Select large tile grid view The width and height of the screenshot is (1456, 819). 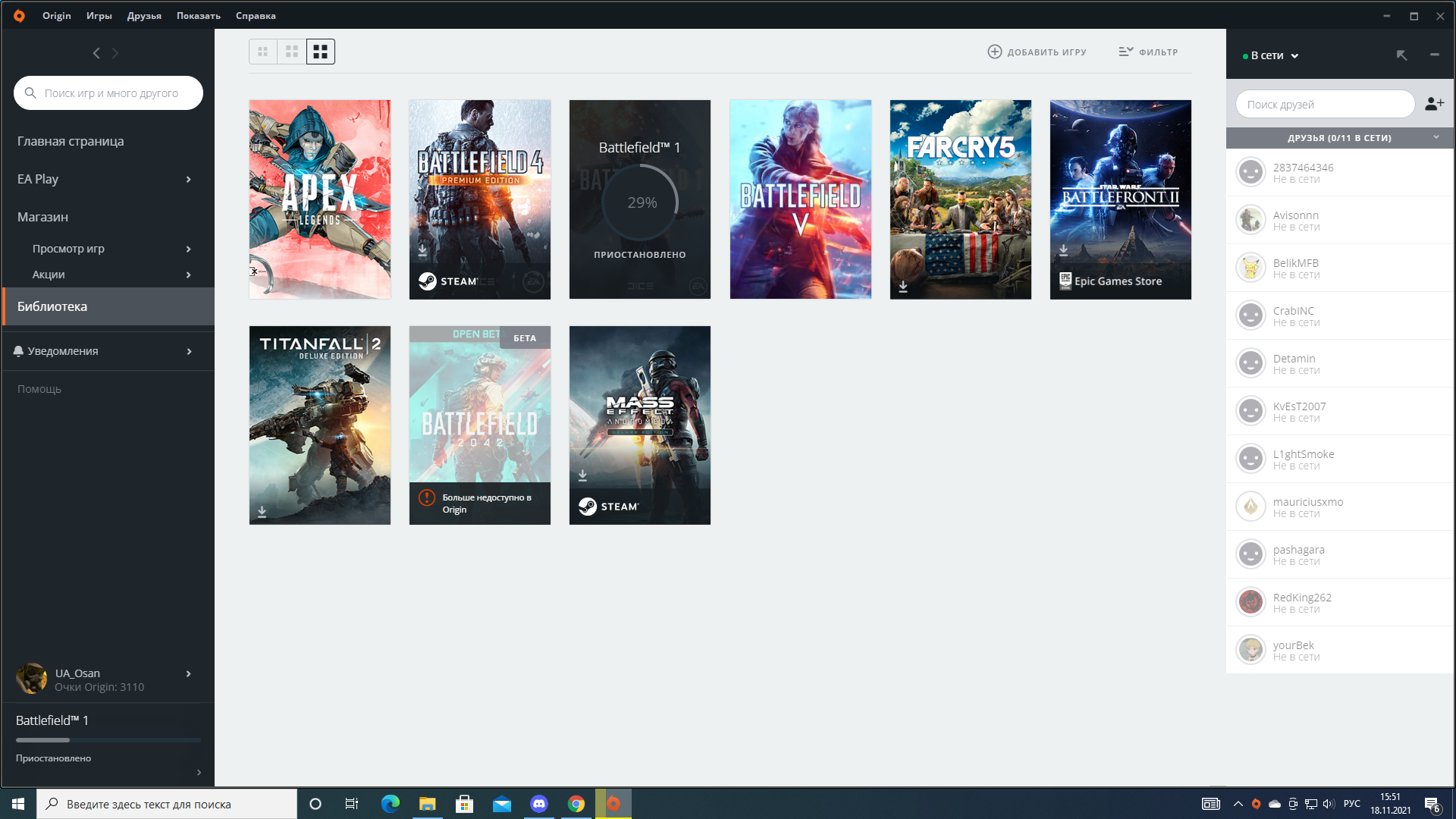coord(320,52)
